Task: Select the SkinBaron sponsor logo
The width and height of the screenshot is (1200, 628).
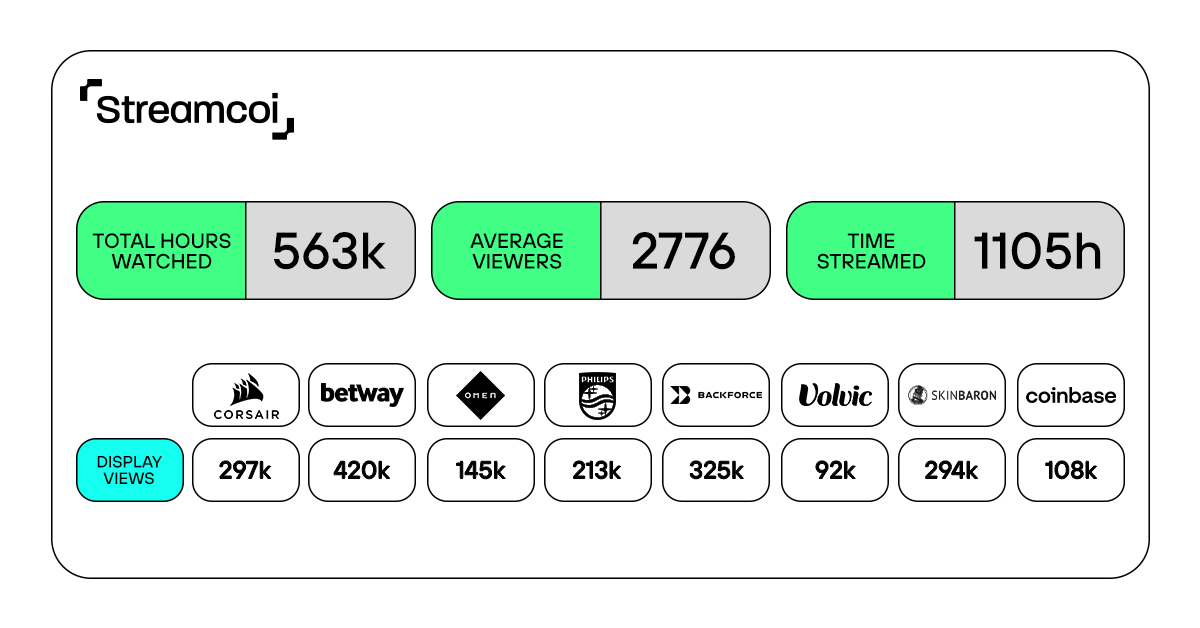Action: click(952, 395)
